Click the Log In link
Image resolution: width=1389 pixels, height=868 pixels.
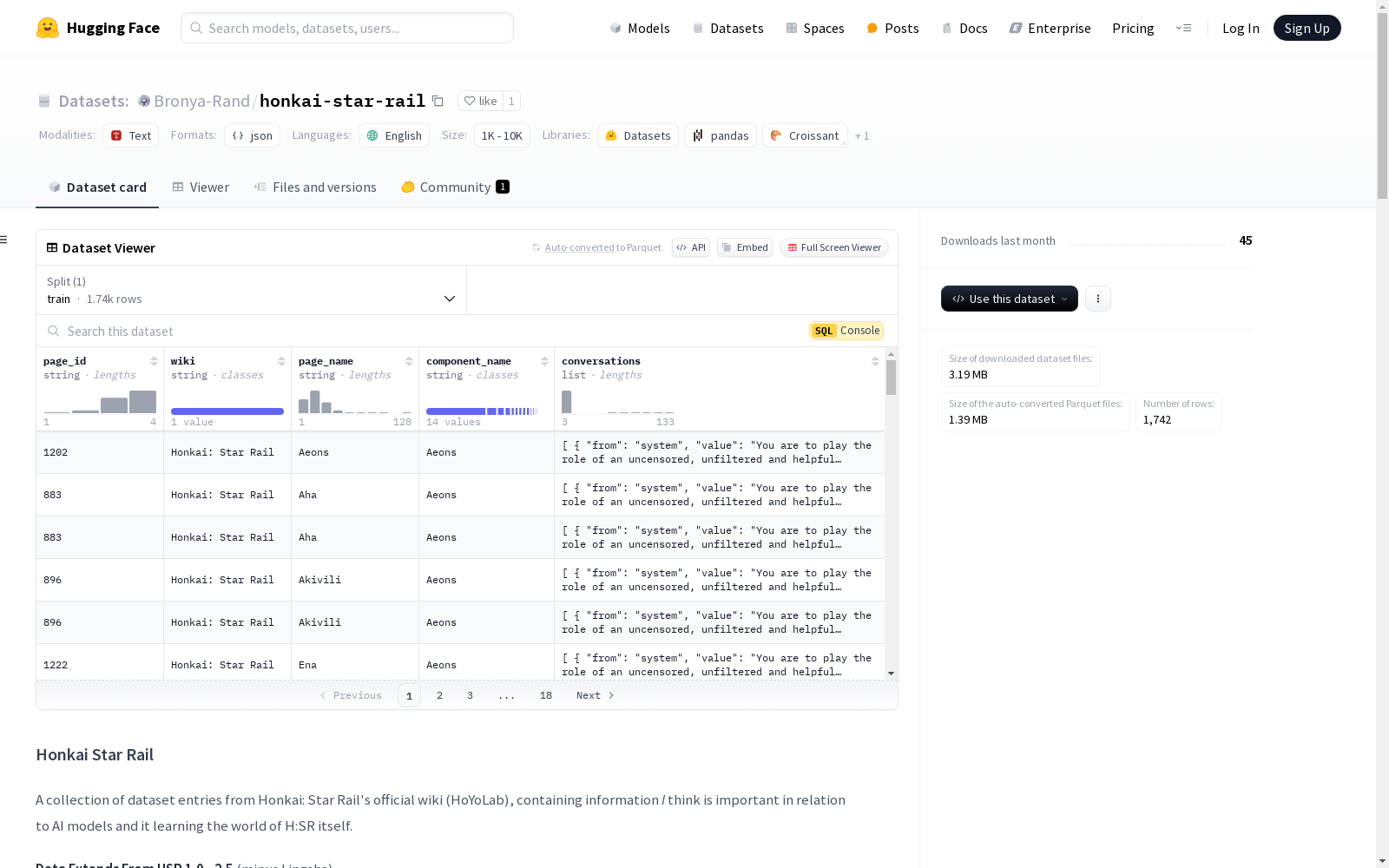1241,28
